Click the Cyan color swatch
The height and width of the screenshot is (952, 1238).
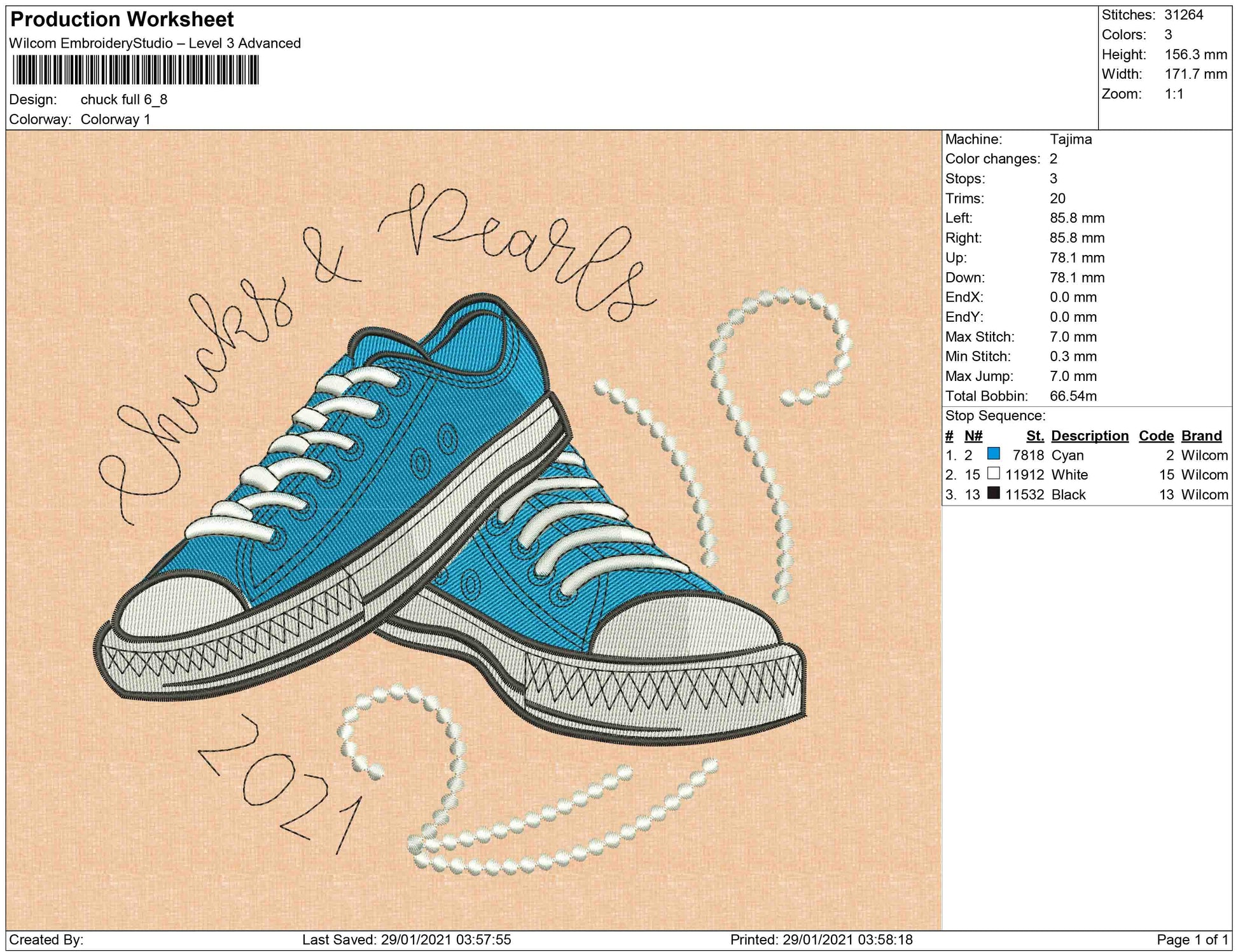pyautogui.click(x=993, y=454)
